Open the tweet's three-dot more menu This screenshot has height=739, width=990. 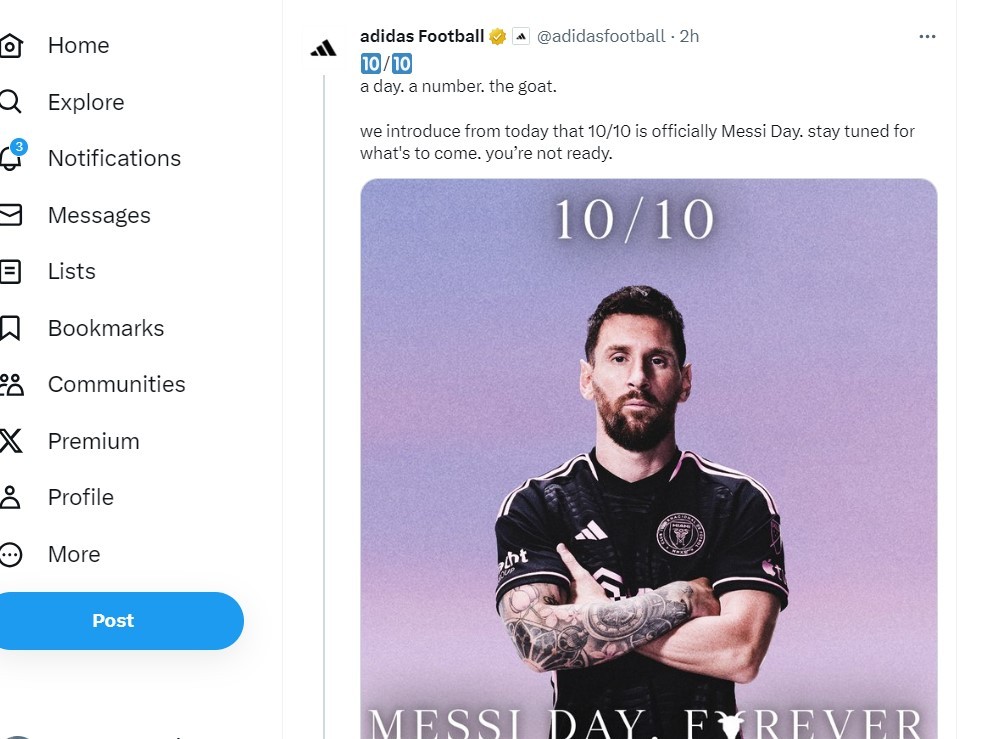coord(927,35)
